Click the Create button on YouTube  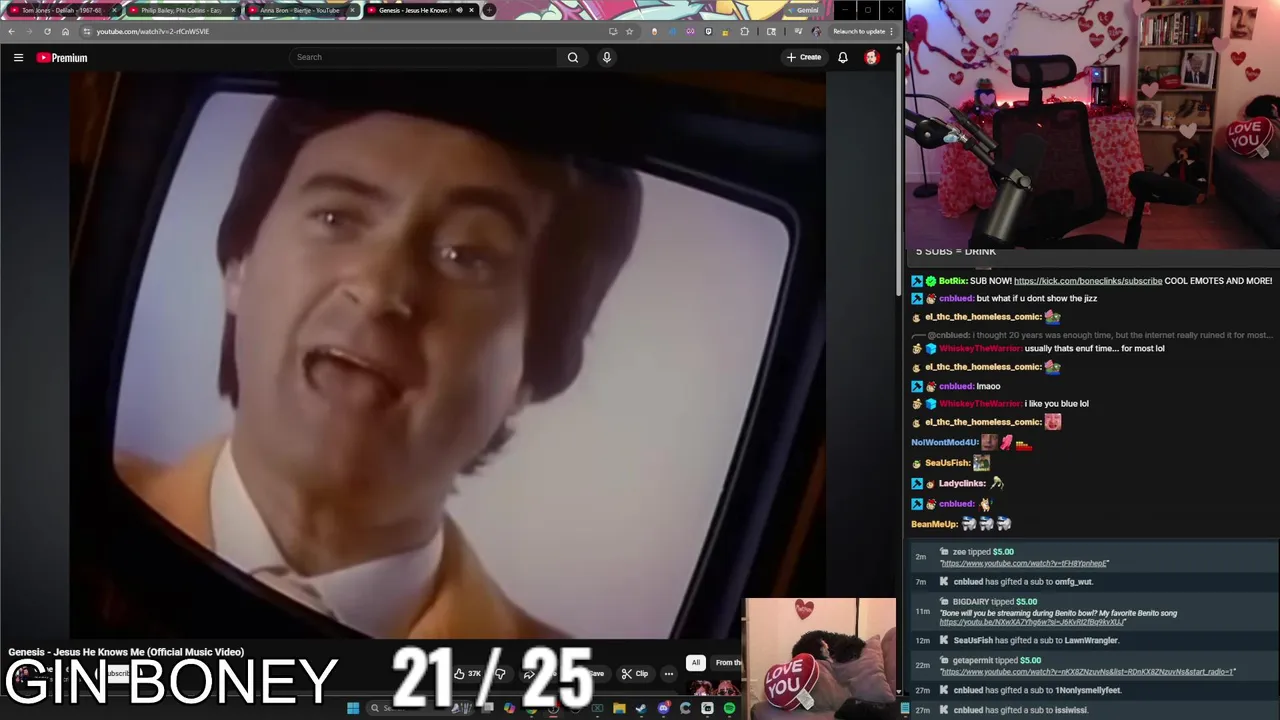[804, 58]
